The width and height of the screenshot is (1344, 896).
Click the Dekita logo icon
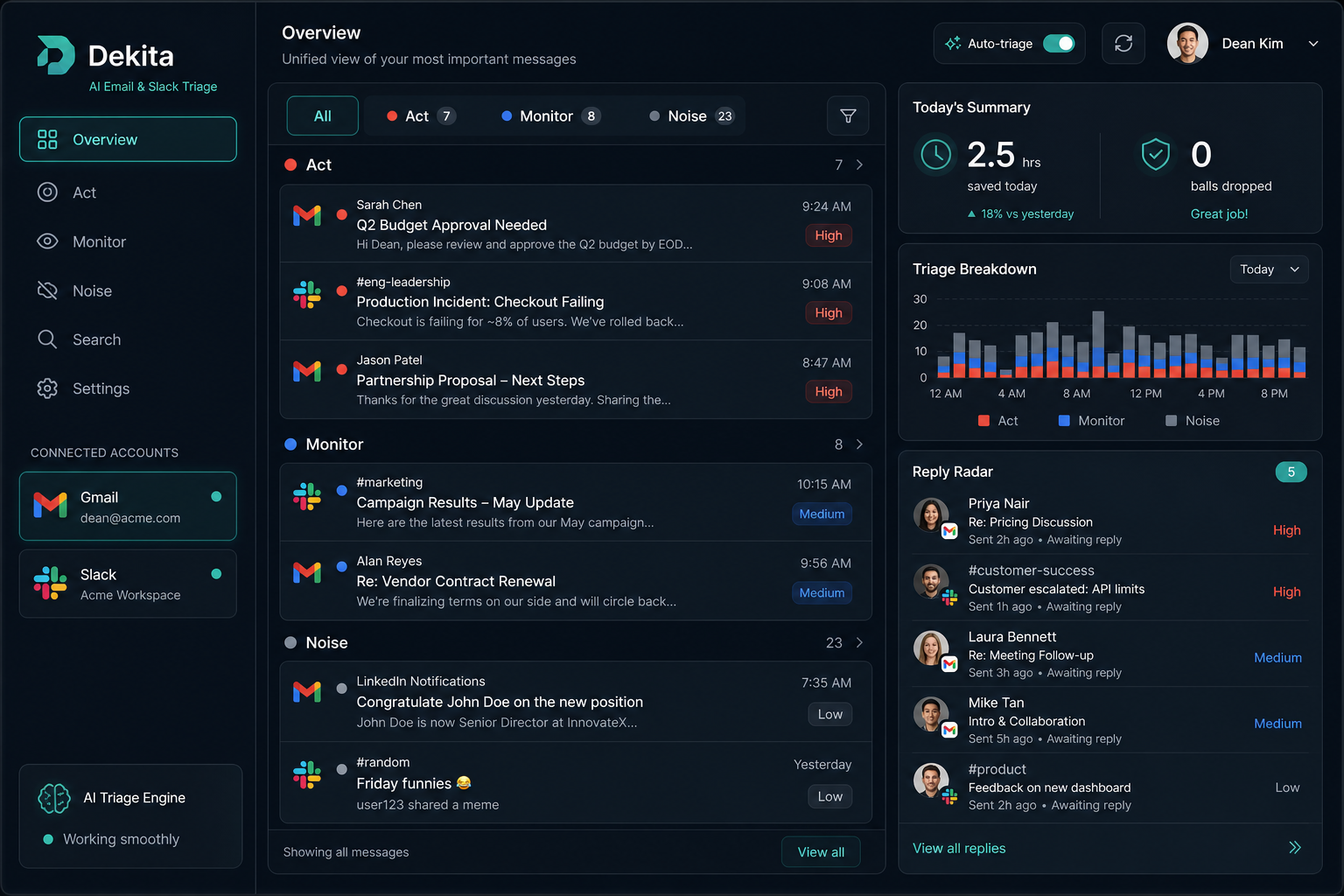55,55
